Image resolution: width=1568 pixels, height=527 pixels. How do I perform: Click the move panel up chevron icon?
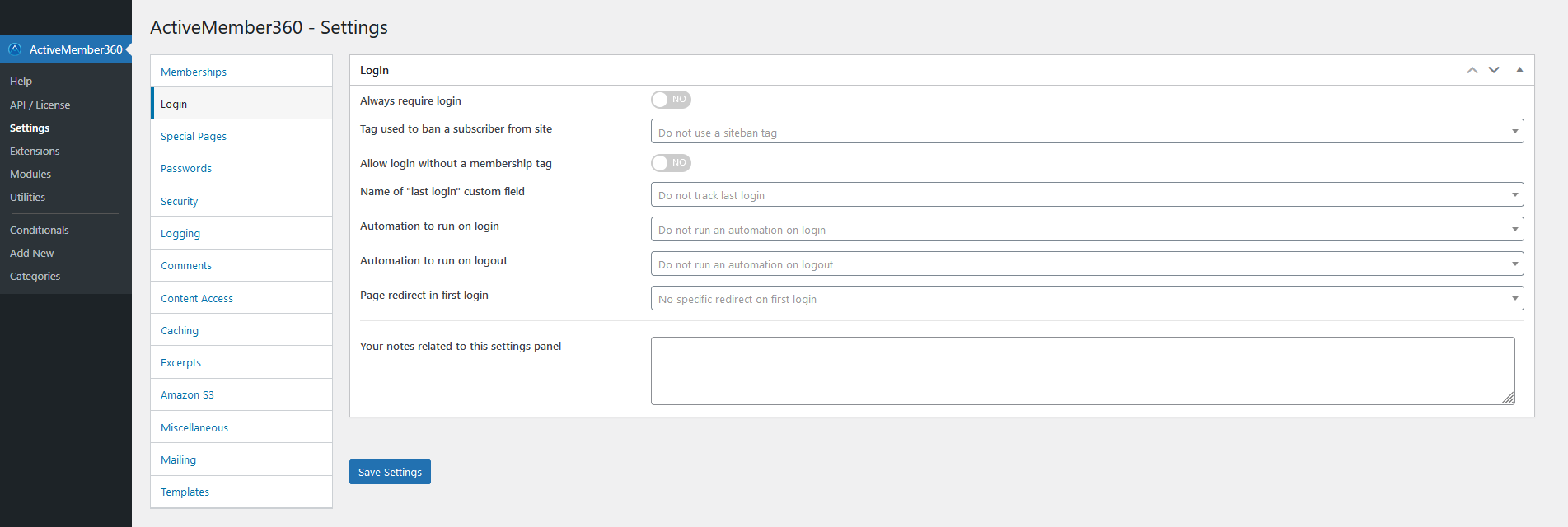1472,70
